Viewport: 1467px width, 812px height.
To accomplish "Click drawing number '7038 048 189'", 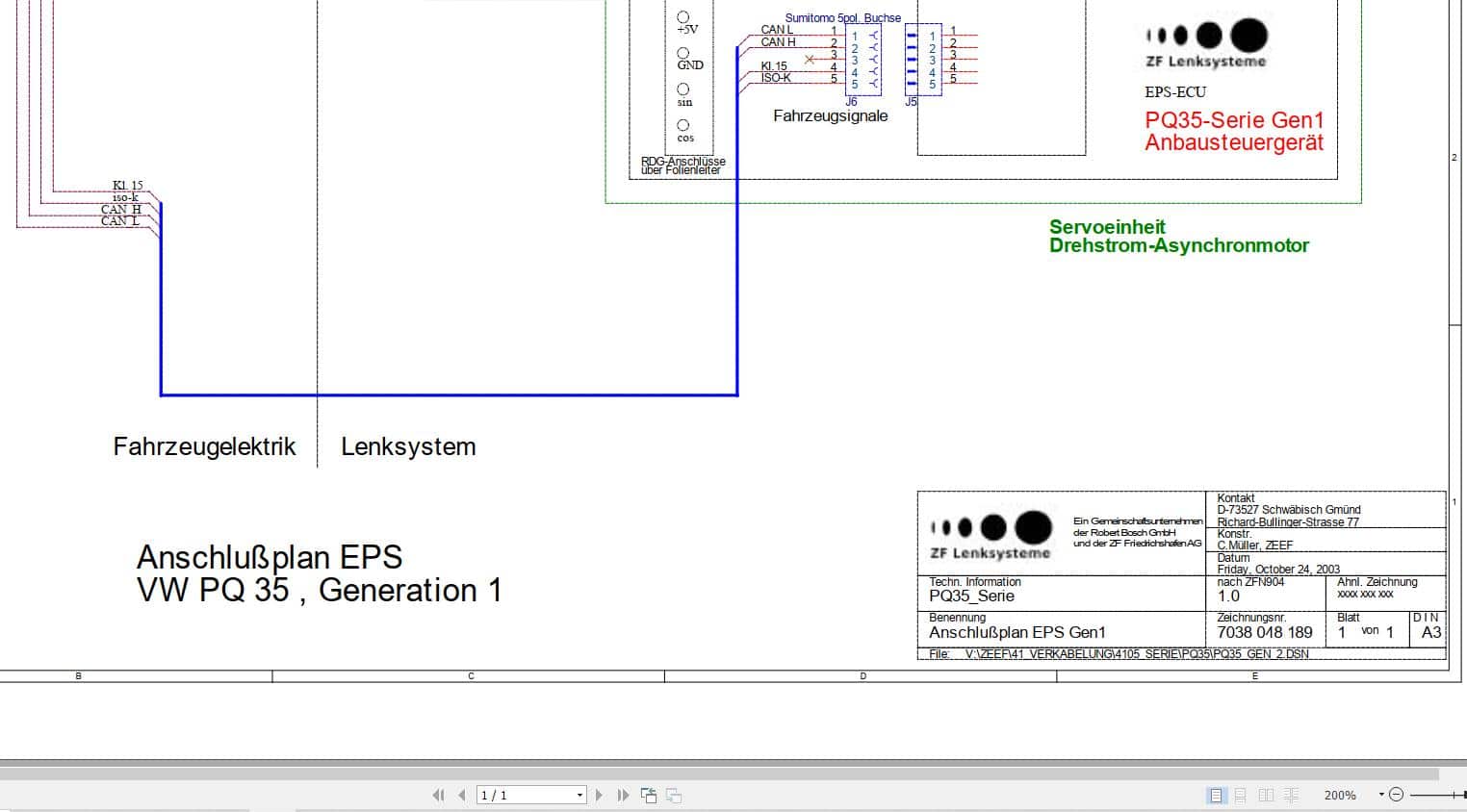I will [1265, 632].
